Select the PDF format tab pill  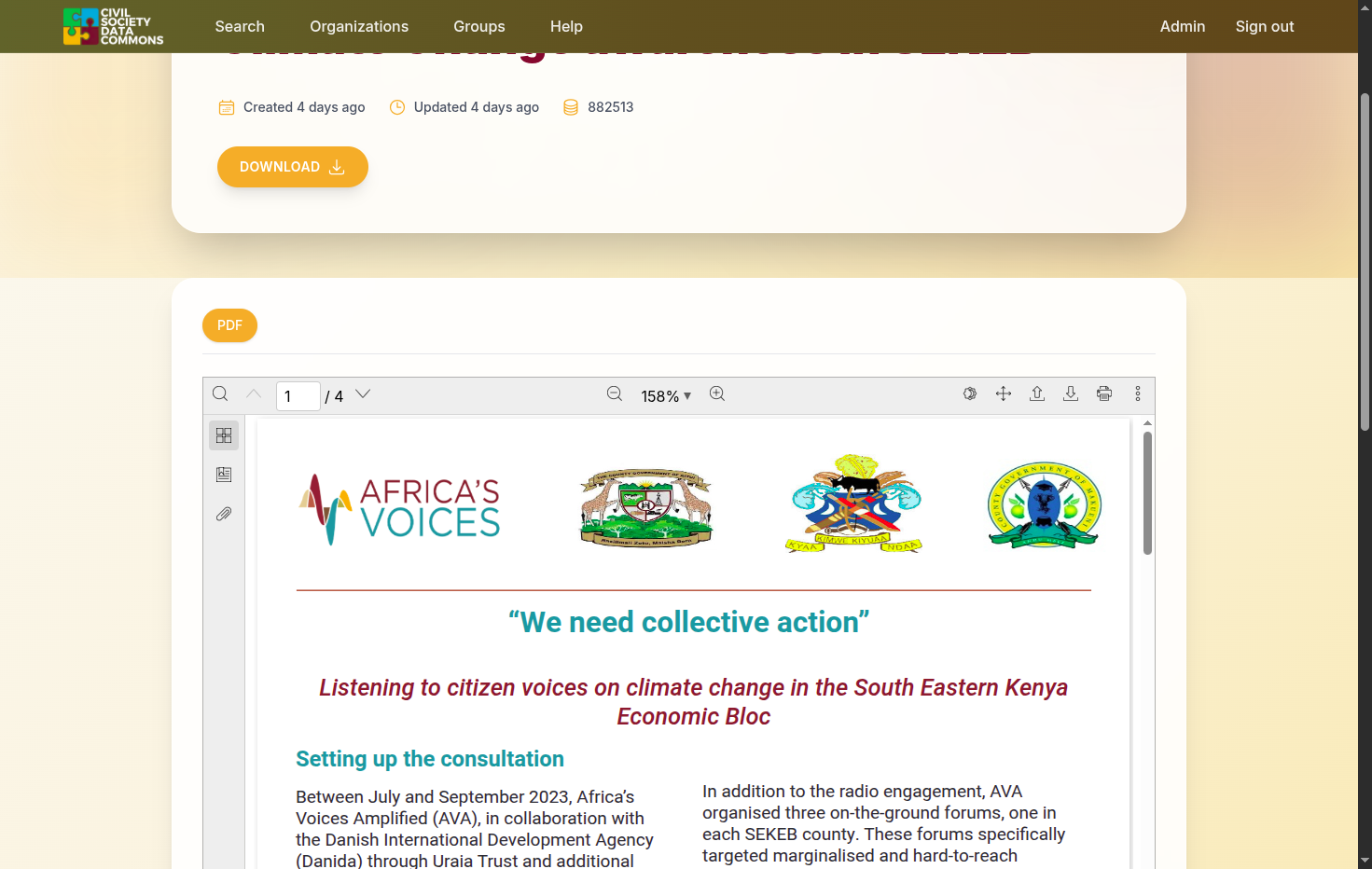[x=229, y=325]
